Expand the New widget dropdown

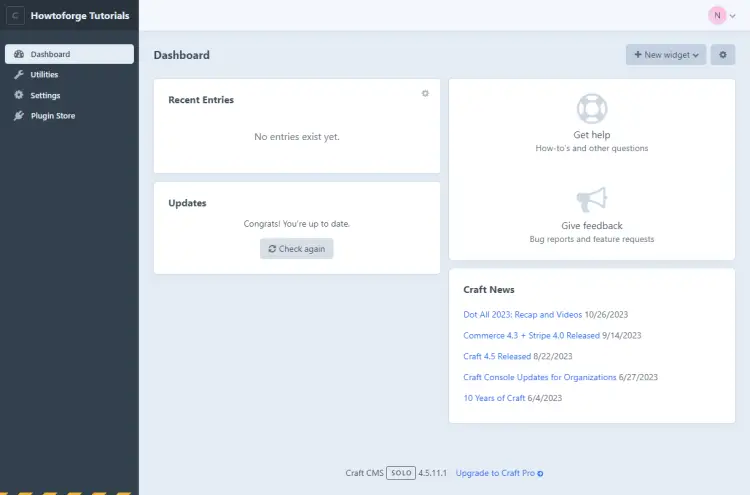pos(665,55)
